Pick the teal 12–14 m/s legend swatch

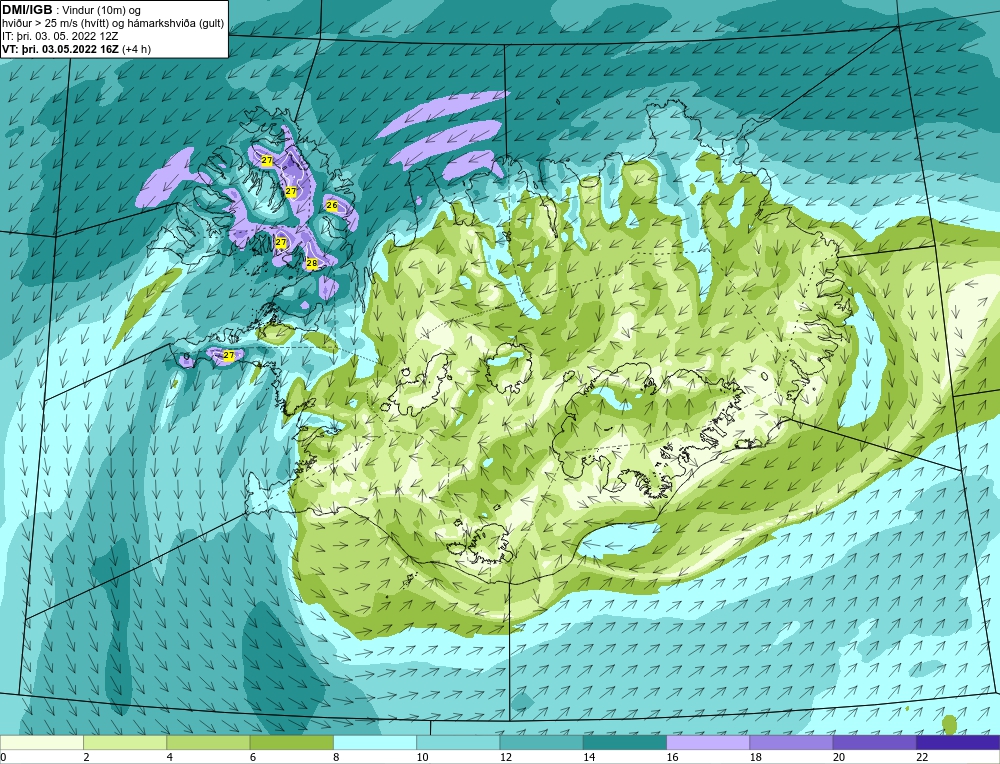[541, 742]
